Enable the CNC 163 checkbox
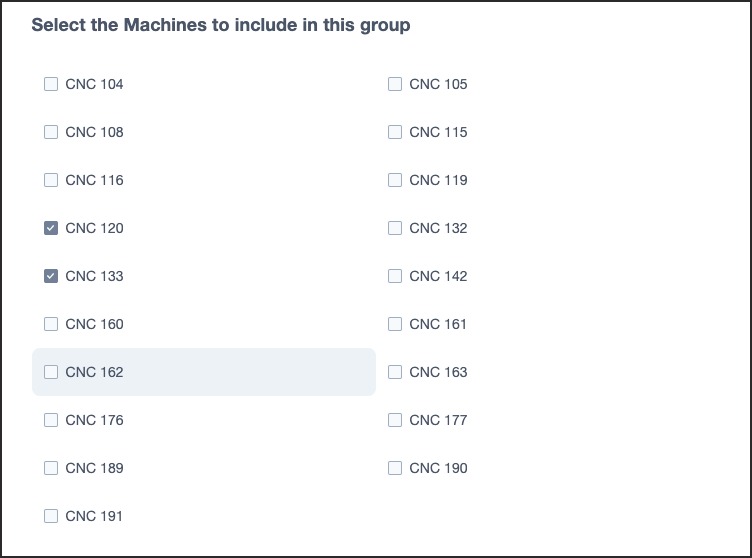The width and height of the screenshot is (752, 558). 395,372
